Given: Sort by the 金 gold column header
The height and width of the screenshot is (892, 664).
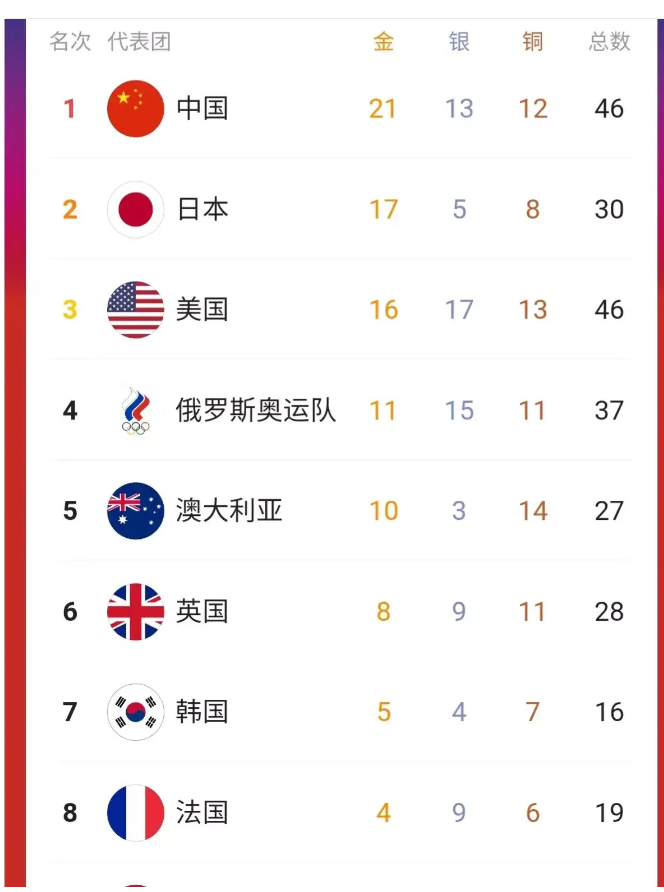Looking at the screenshot, I should pos(383,42).
